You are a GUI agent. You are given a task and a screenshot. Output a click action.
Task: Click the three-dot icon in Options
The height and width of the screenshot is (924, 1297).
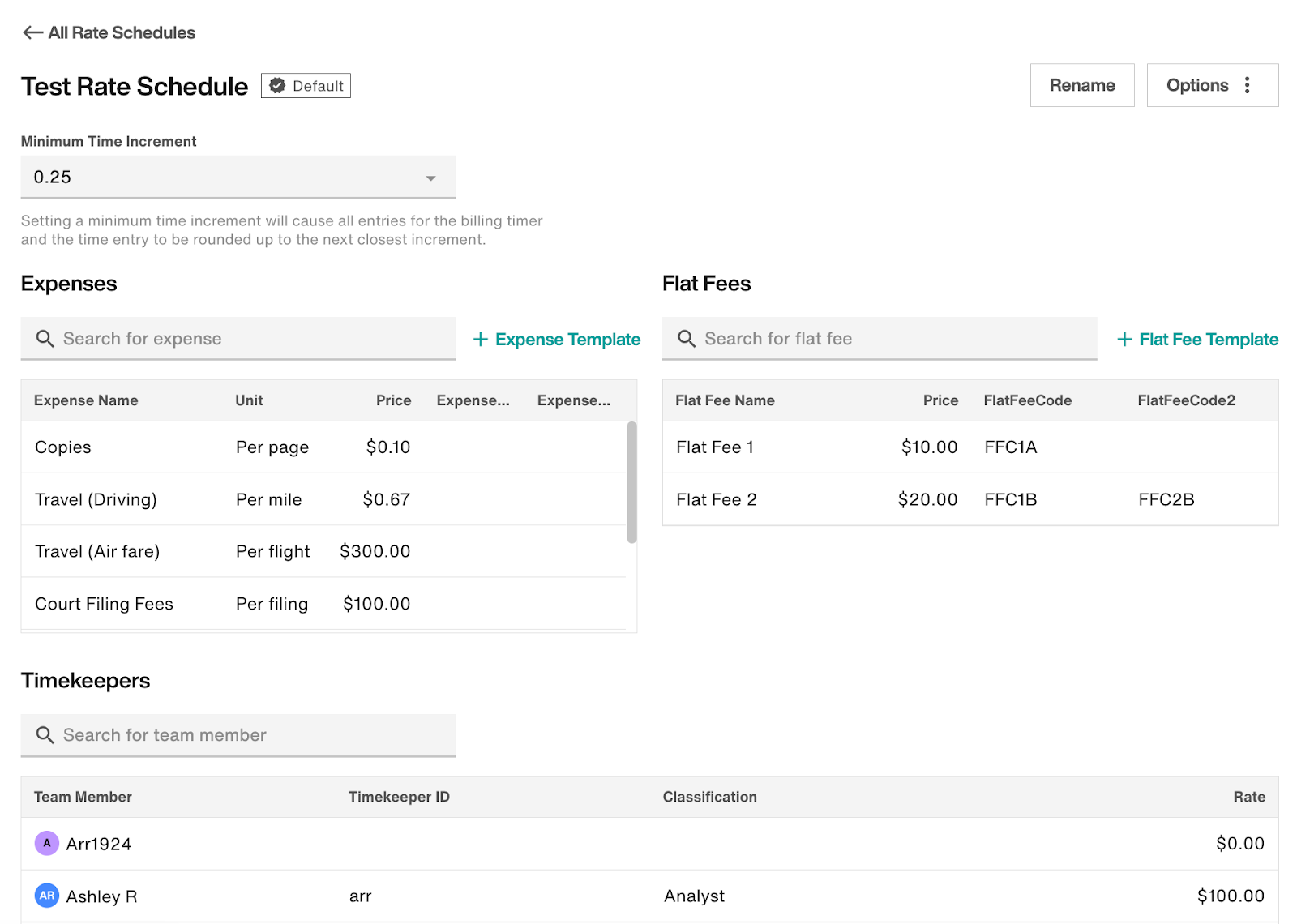pos(1247,85)
